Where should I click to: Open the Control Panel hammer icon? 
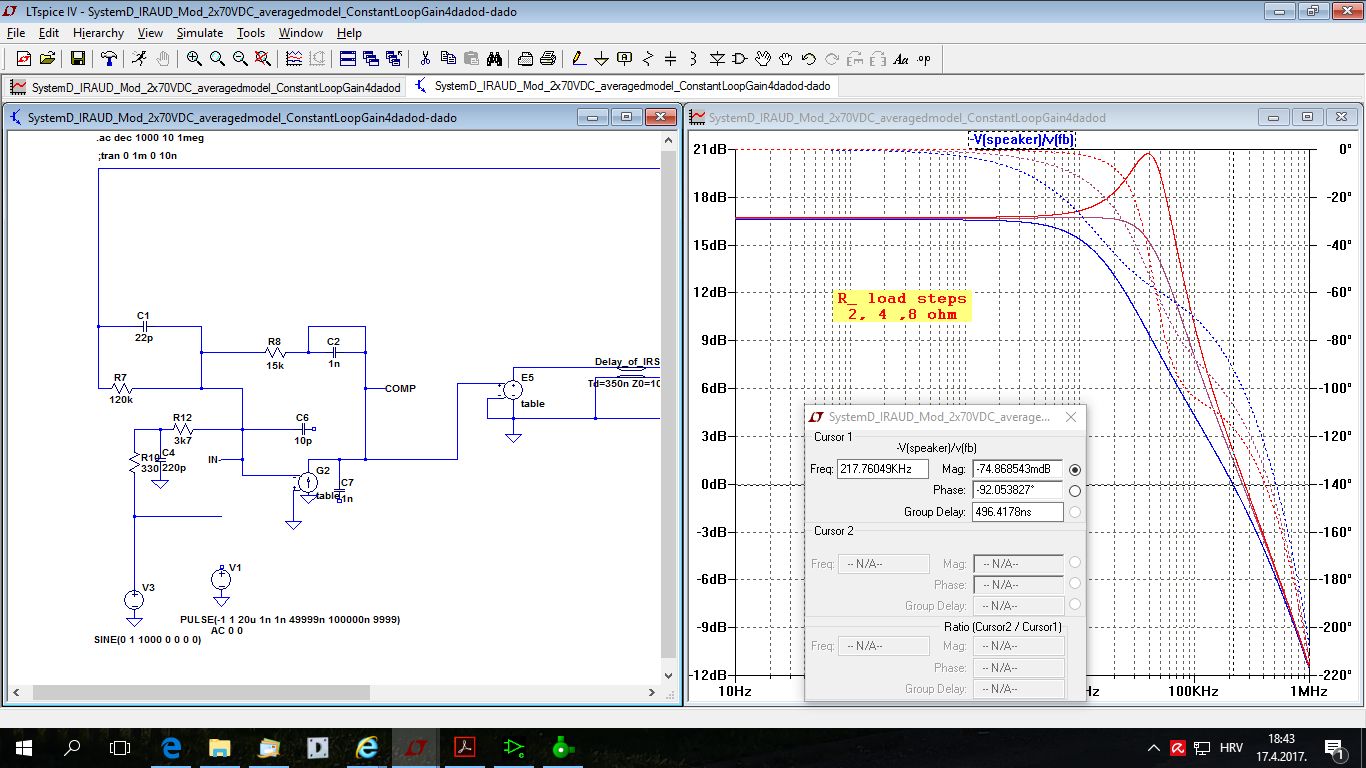click(108, 59)
